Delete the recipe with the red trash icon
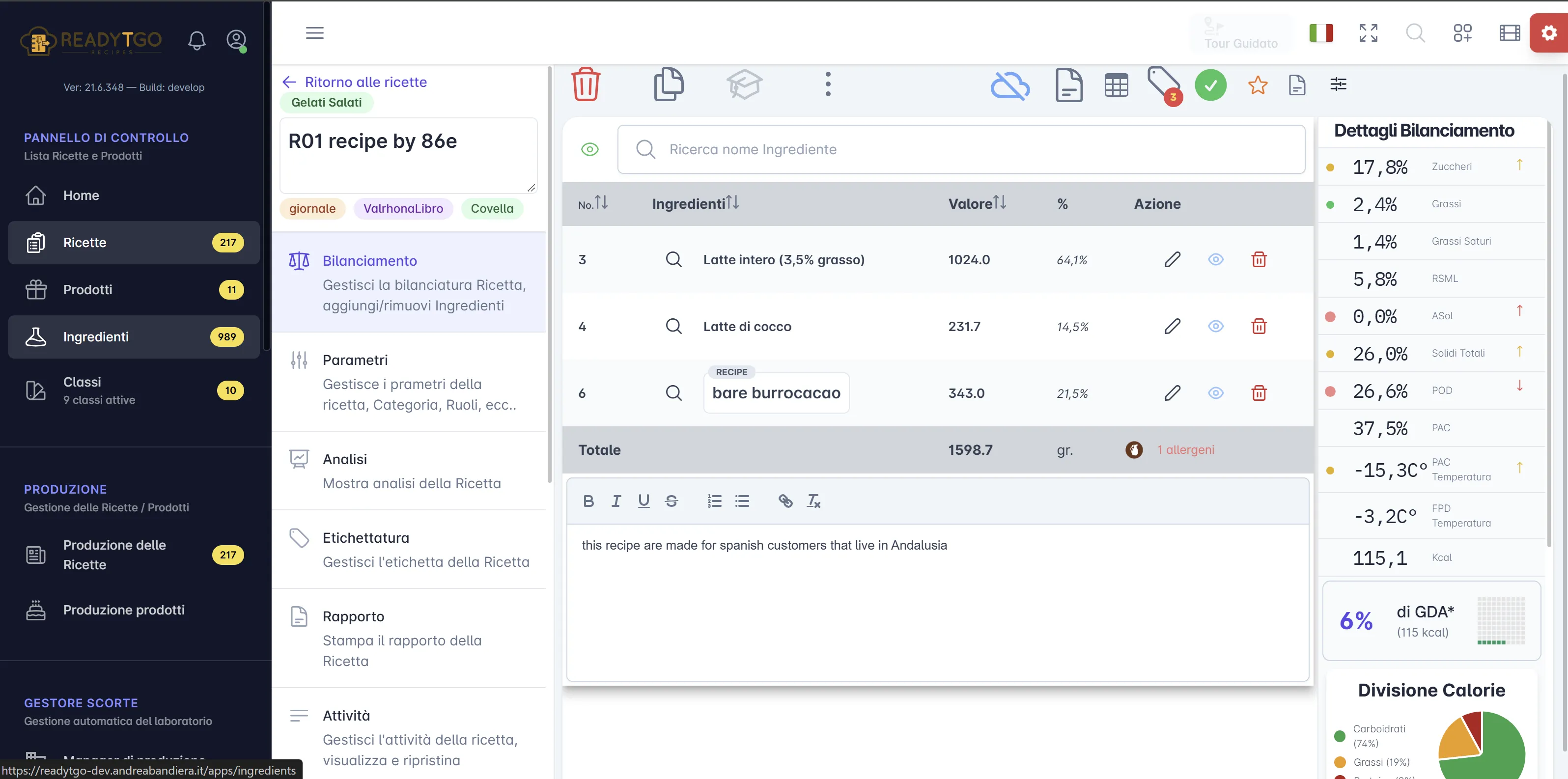The width and height of the screenshot is (1568, 779). [586, 84]
